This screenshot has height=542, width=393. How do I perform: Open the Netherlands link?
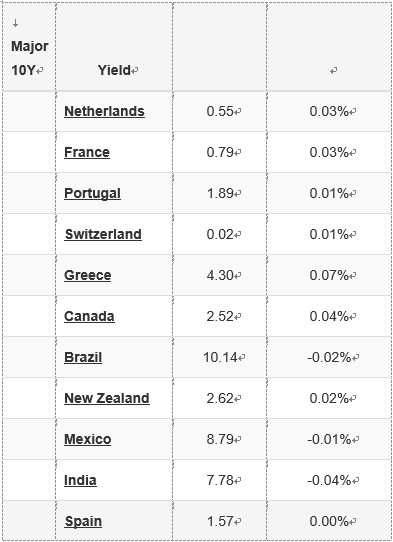[x=104, y=111]
